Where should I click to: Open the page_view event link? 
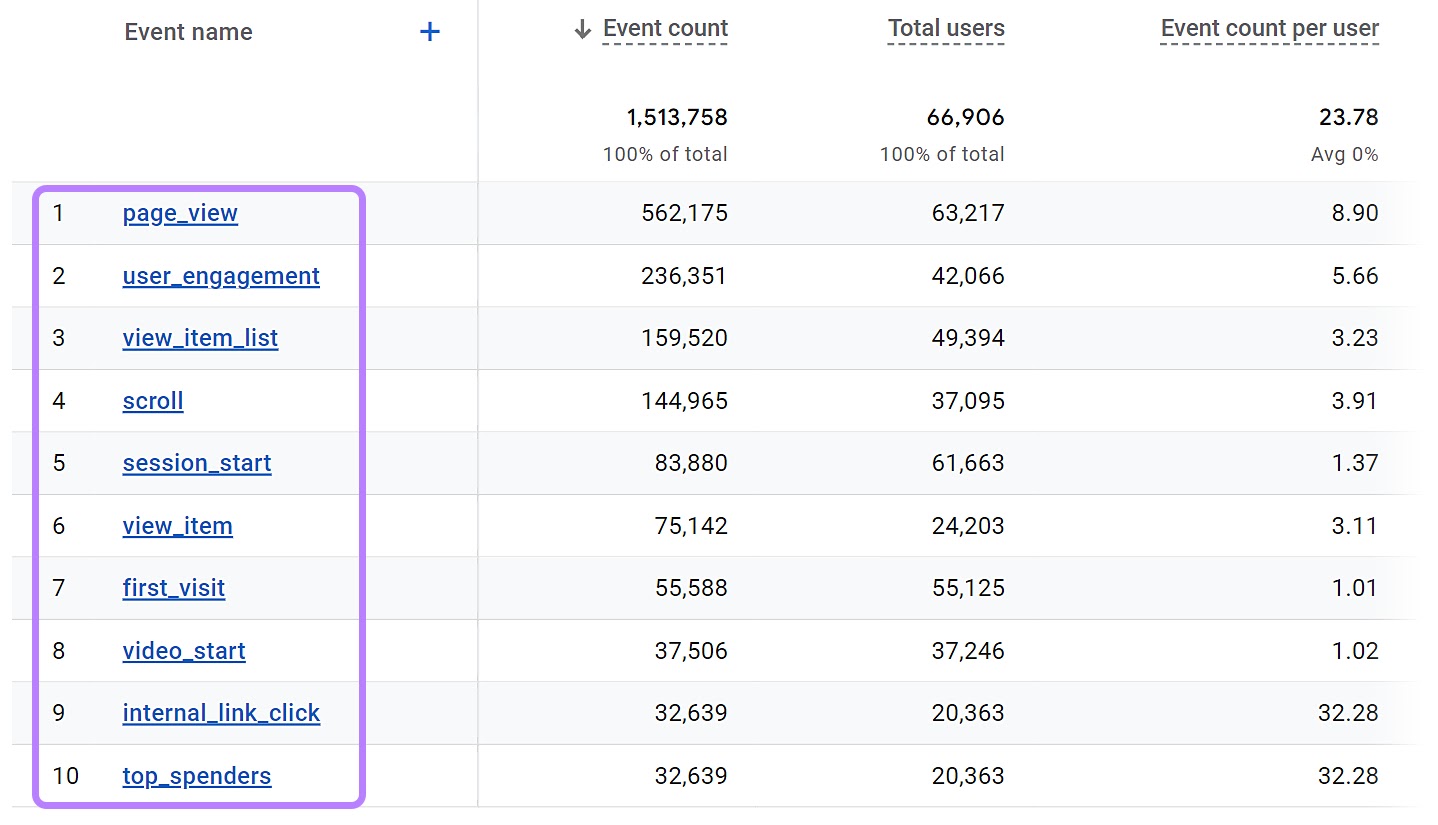click(x=180, y=213)
